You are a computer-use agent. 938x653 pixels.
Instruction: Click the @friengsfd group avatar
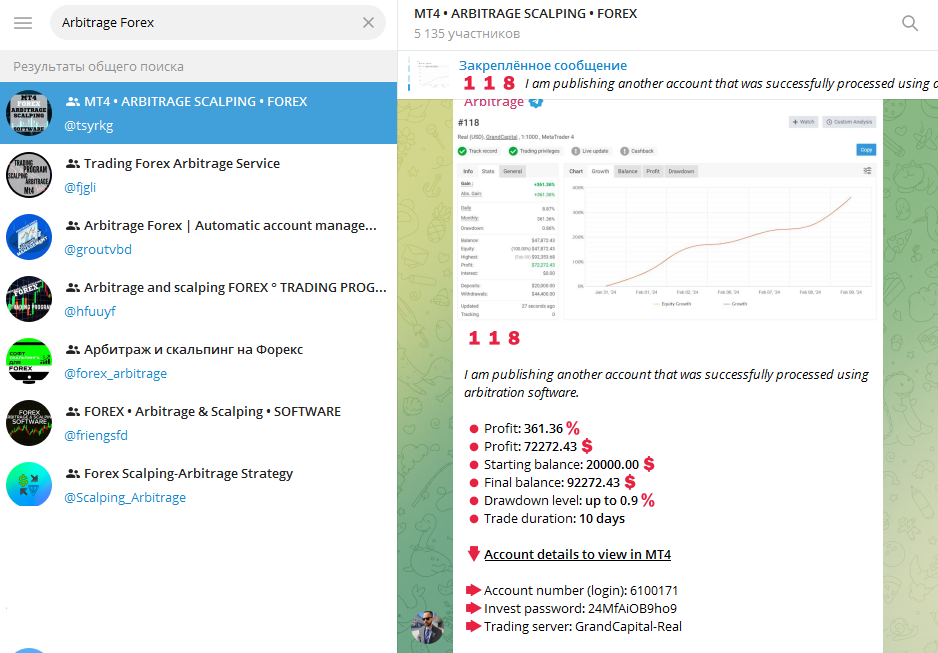point(29,423)
